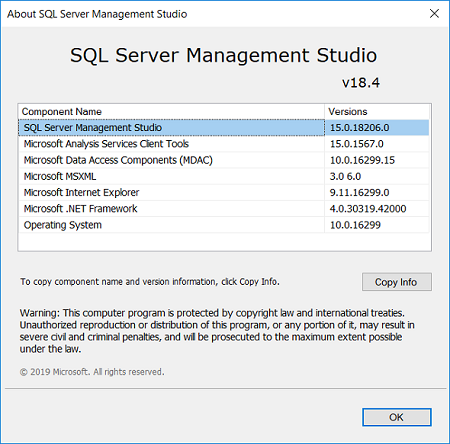Click the 2019 Microsoft copyright notice
Image resolution: width=450 pixels, height=444 pixels.
coord(92,372)
